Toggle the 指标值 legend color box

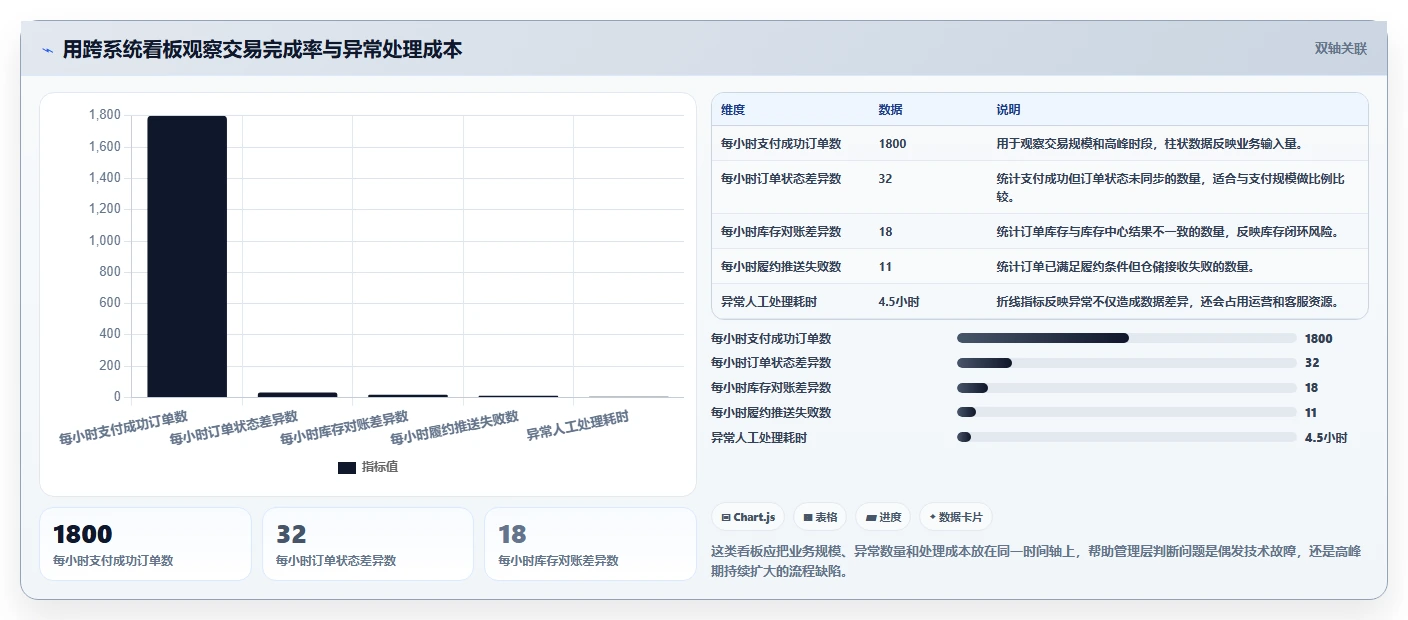(347, 467)
